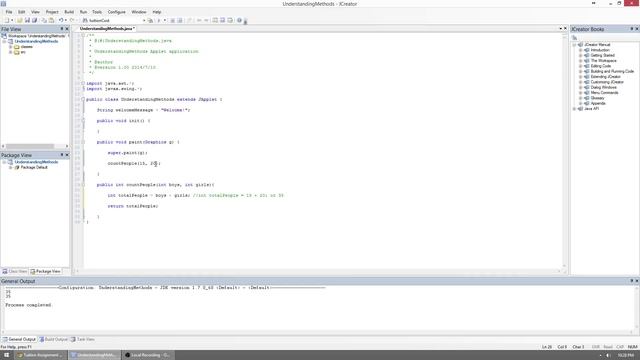Select Building and Running Code book
Screen dimensions: 640x360
click(x=612, y=71)
